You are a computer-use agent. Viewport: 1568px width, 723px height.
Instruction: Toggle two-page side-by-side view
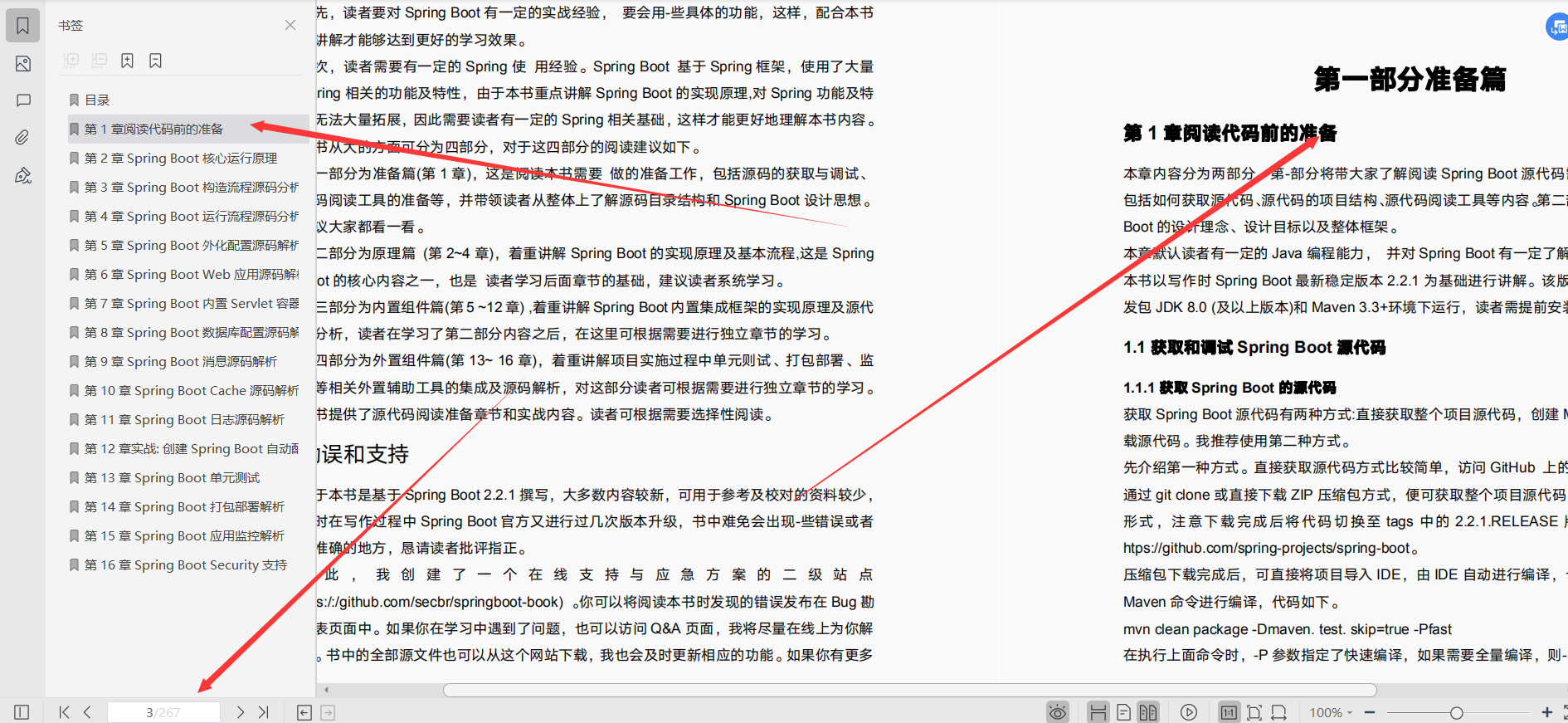(1148, 712)
